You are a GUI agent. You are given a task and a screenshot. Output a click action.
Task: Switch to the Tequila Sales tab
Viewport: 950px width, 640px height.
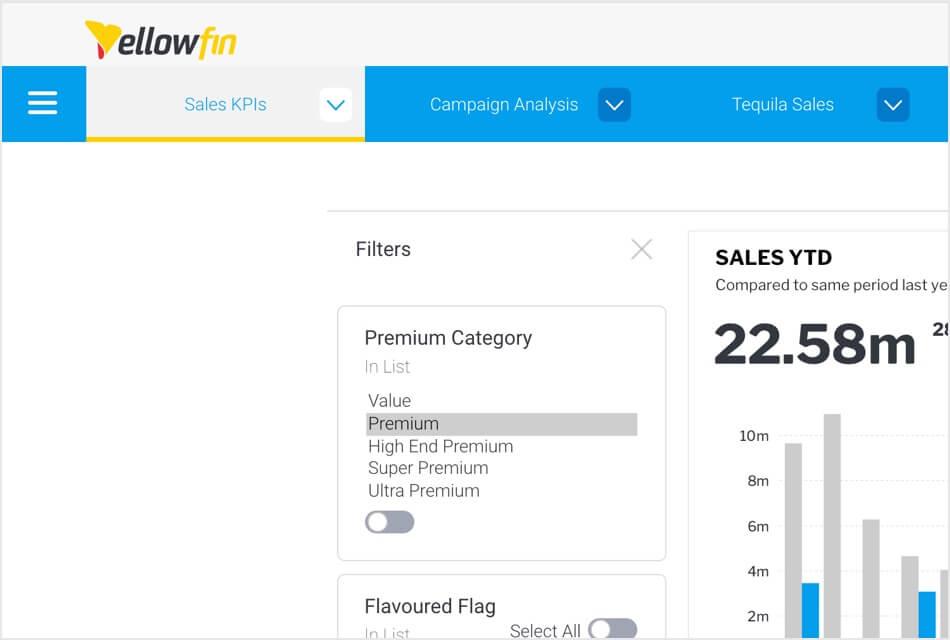pyautogui.click(x=784, y=104)
